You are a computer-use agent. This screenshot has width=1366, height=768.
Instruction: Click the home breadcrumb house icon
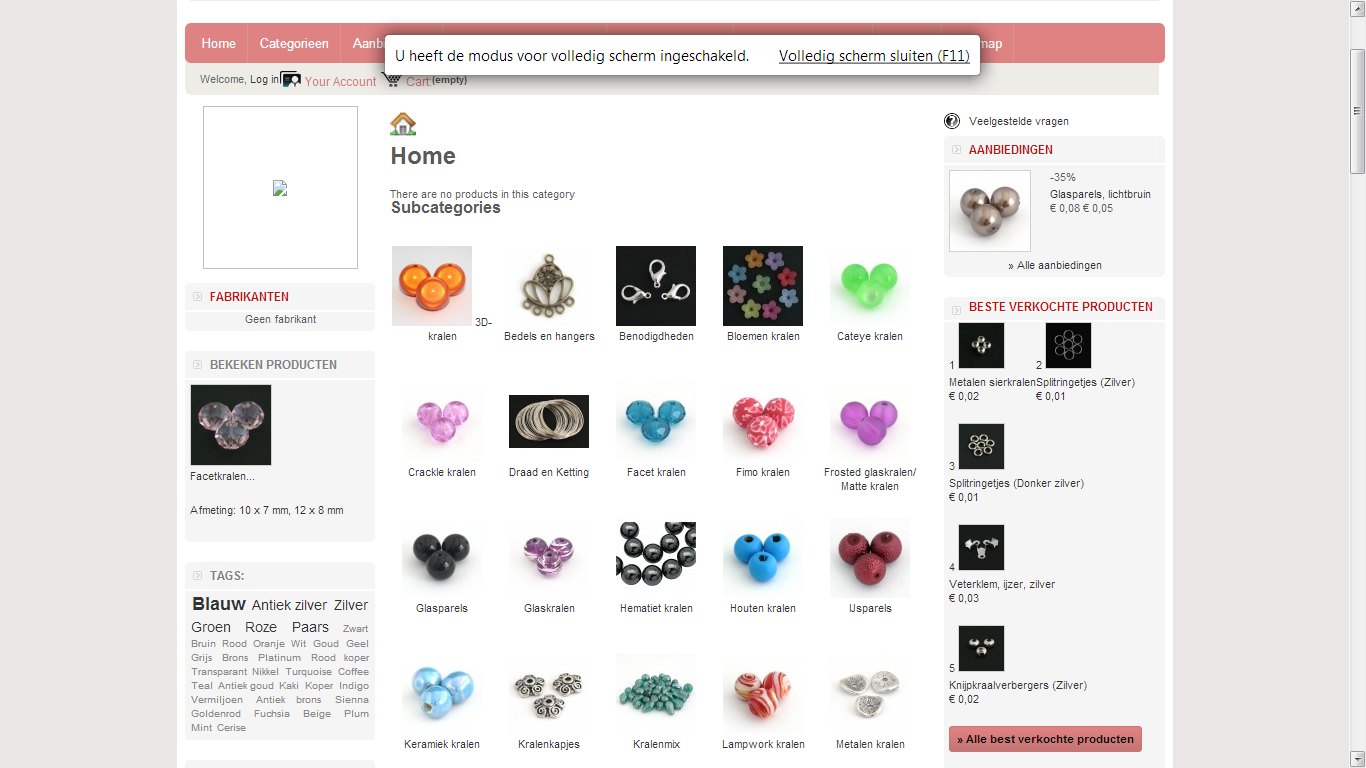coord(403,124)
